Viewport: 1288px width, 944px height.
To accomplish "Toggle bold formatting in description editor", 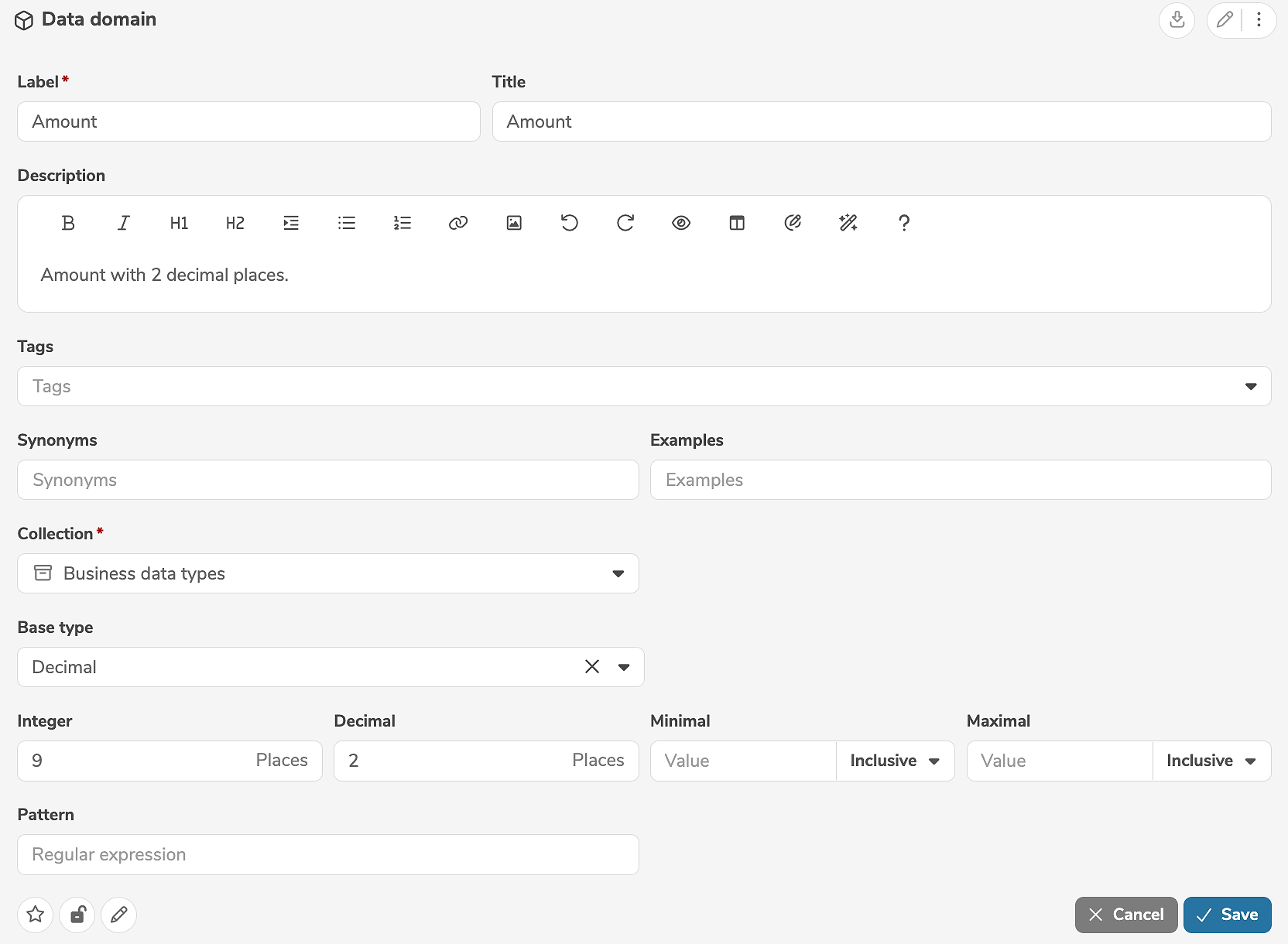I will pyautogui.click(x=68, y=223).
